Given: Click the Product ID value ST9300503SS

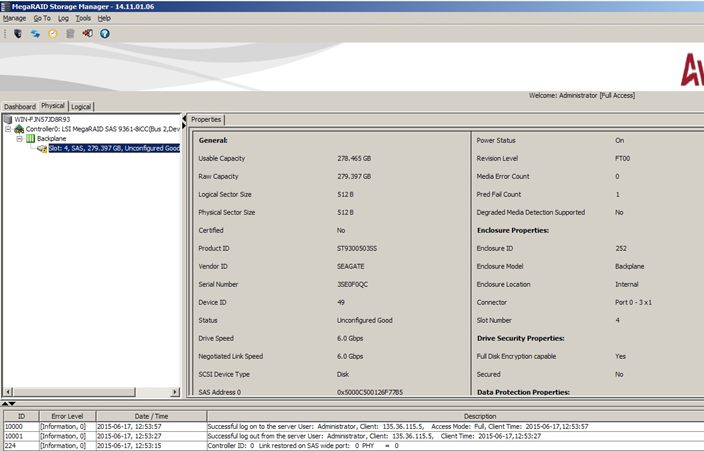Looking at the screenshot, I should coord(357,248).
